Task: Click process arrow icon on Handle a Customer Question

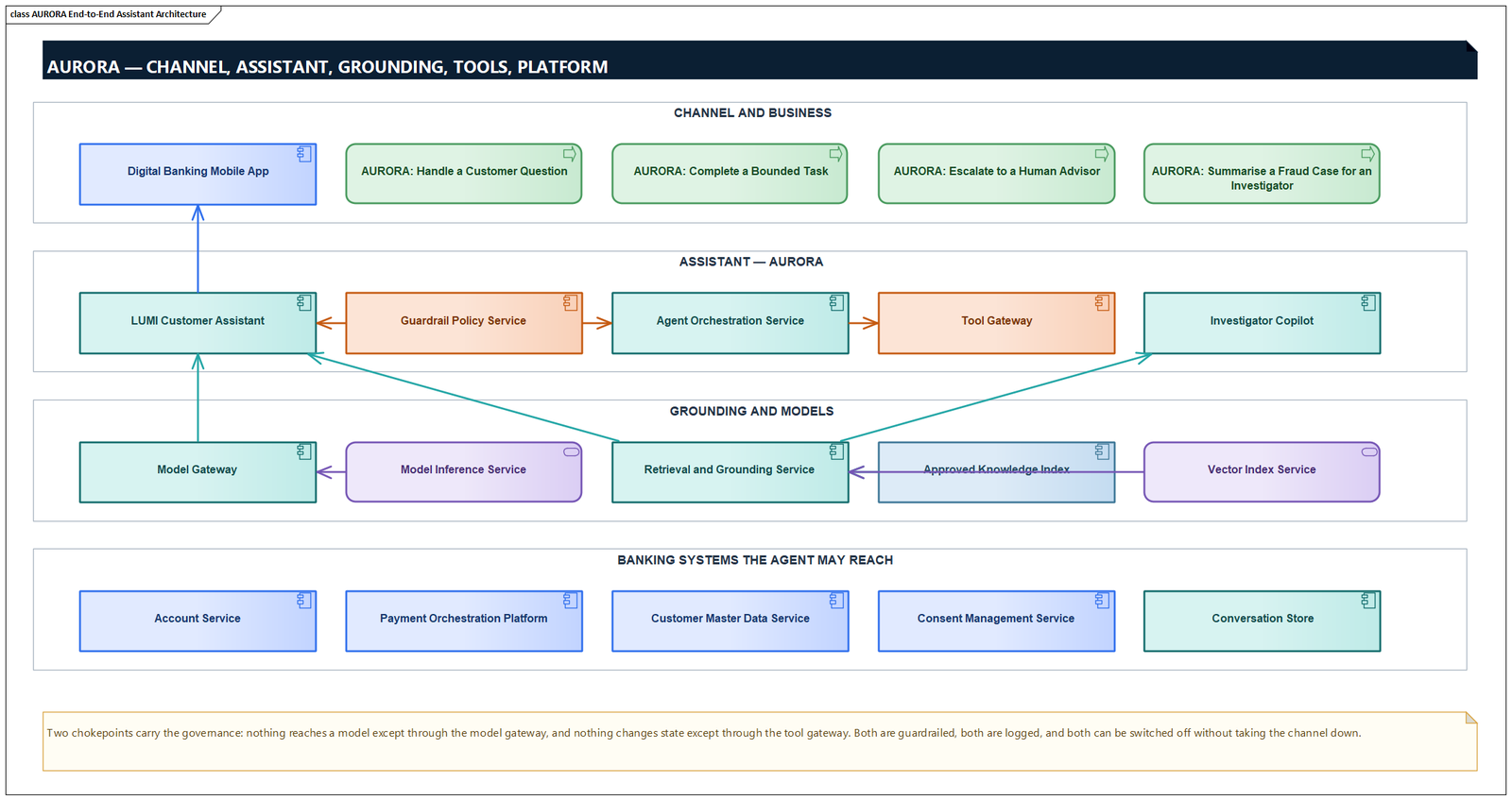Action: coord(570,154)
